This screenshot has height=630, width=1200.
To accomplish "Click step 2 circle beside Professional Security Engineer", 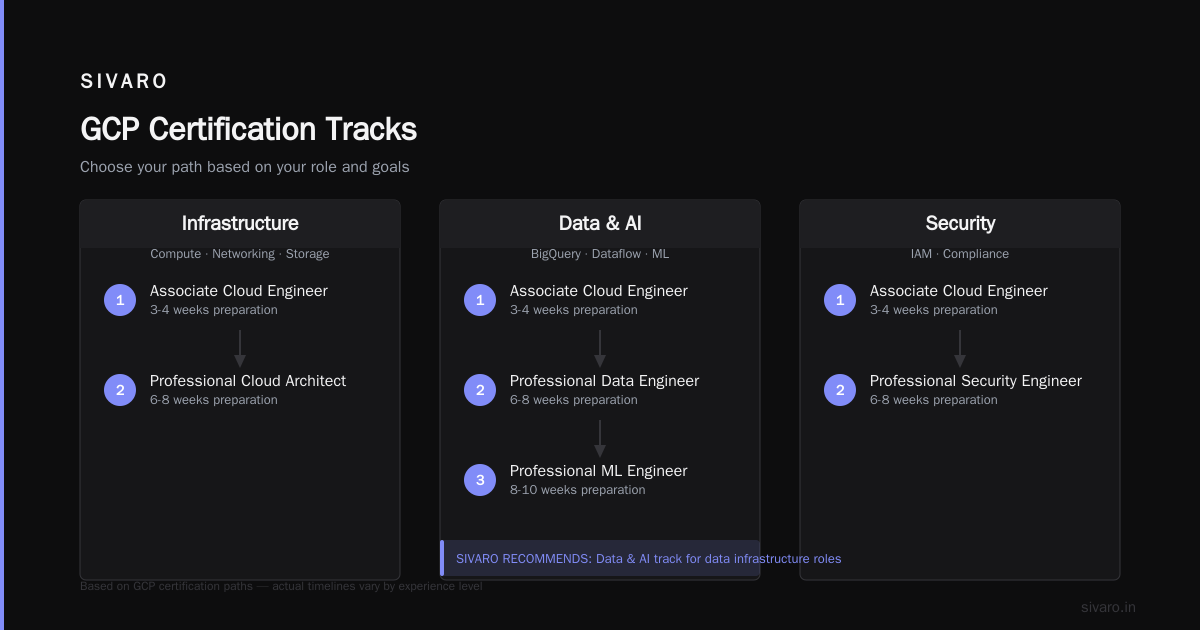I will pos(840,390).
